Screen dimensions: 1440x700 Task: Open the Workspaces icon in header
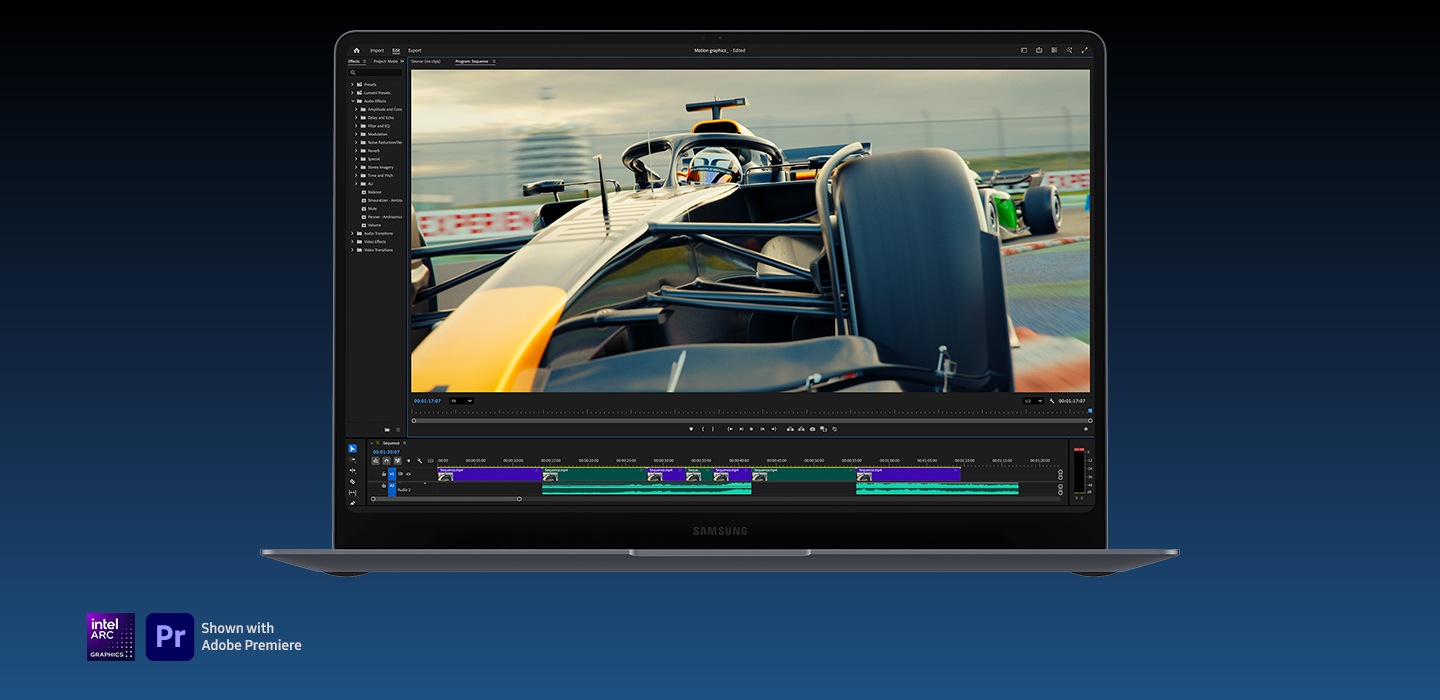1024,50
